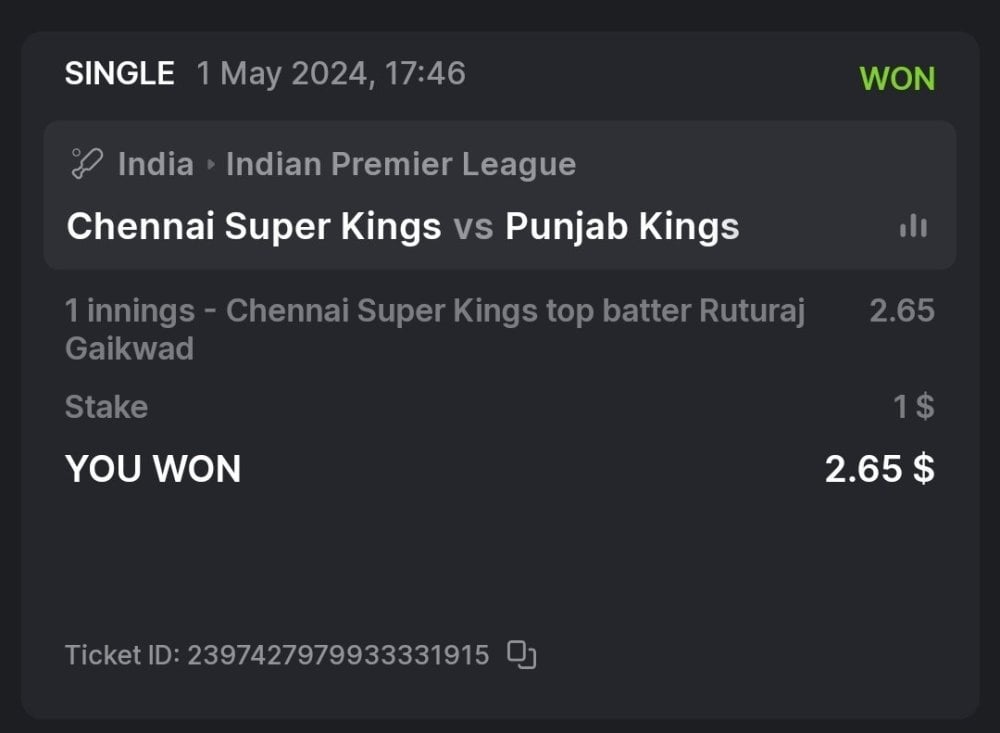1000x733 pixels.
Task: Open the India country link
Action: click(155, 164)
